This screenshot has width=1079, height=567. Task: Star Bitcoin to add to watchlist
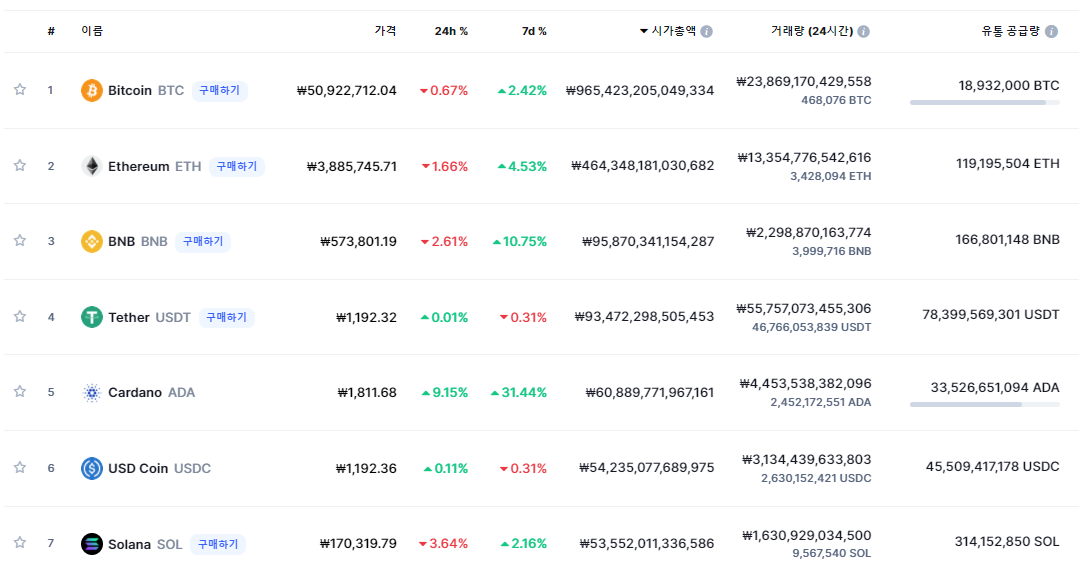20,89
